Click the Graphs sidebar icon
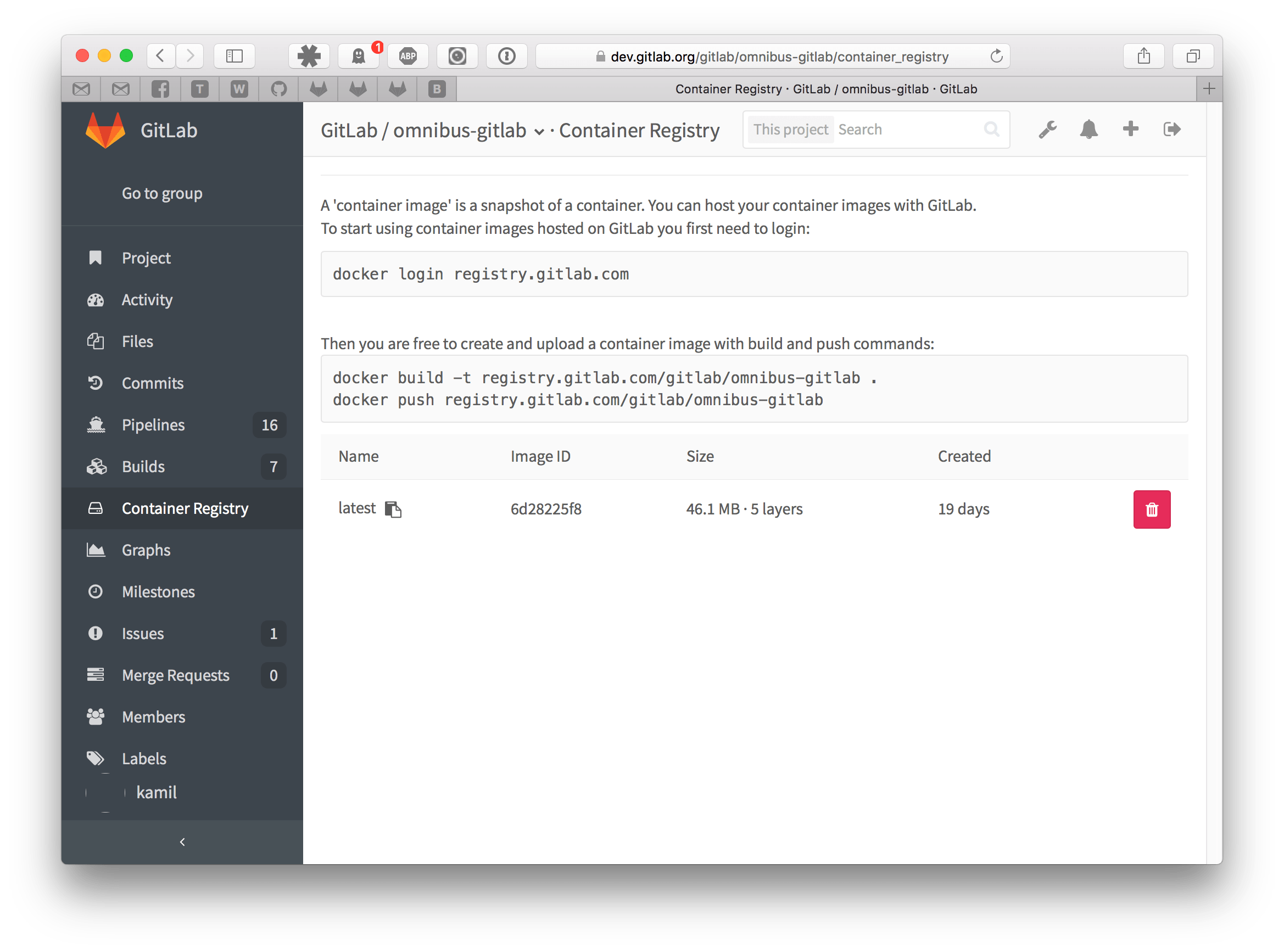Screen dimensions: 1284x952 pos(97,548)
